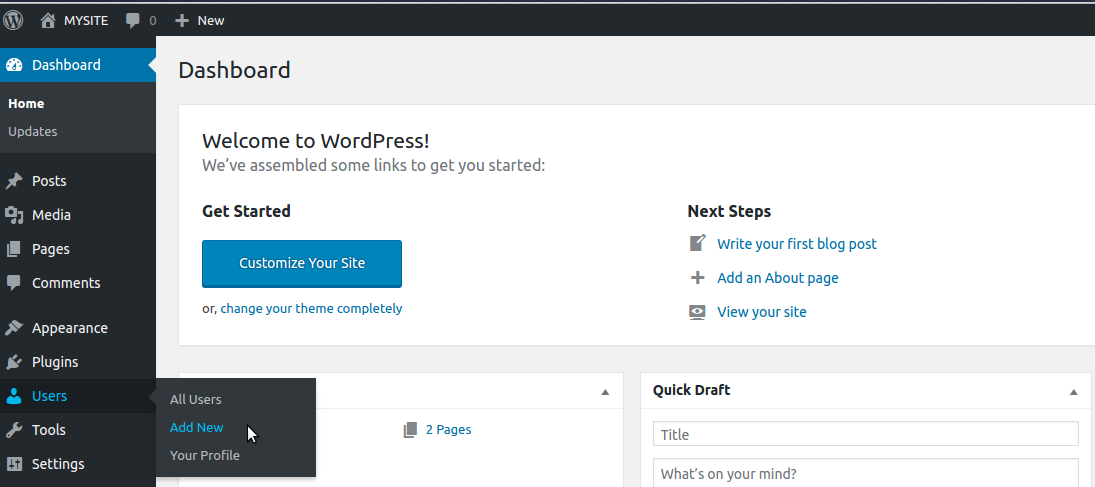Image resolution: width=1095 pixels, height=487 pixels.
Task: Click the WordPress logo icon
Action: click(x=13, y=20)
